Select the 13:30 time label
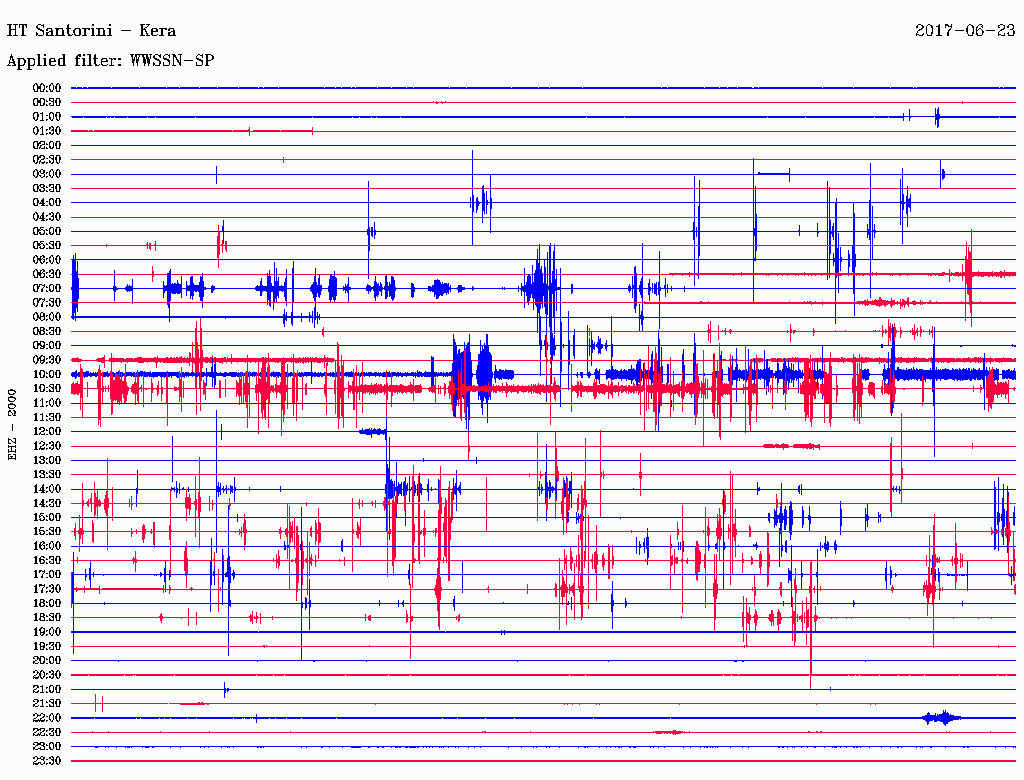Image resolution: width=1024 pixels, height=780 pixels. [47, 474]
